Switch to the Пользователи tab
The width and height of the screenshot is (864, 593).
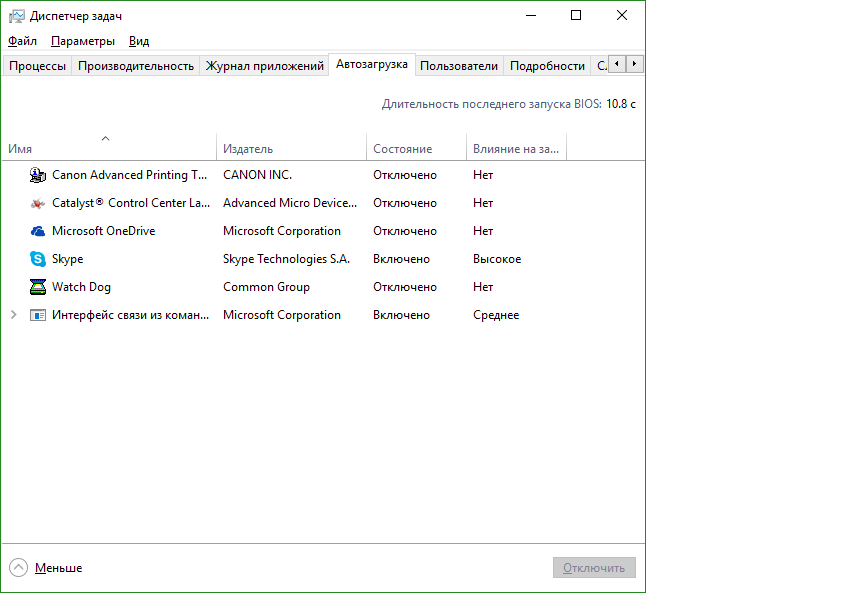(458, 66)
